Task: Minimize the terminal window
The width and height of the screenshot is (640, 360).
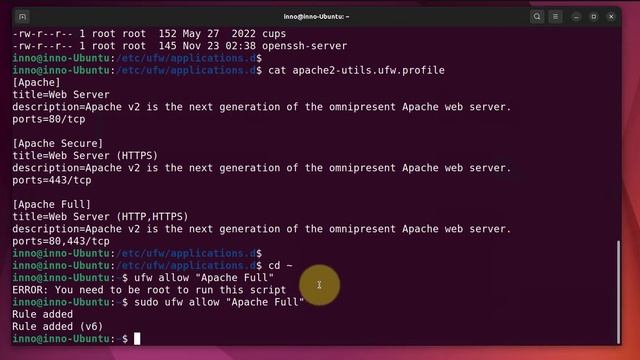Action: click(x=576, y=17)
